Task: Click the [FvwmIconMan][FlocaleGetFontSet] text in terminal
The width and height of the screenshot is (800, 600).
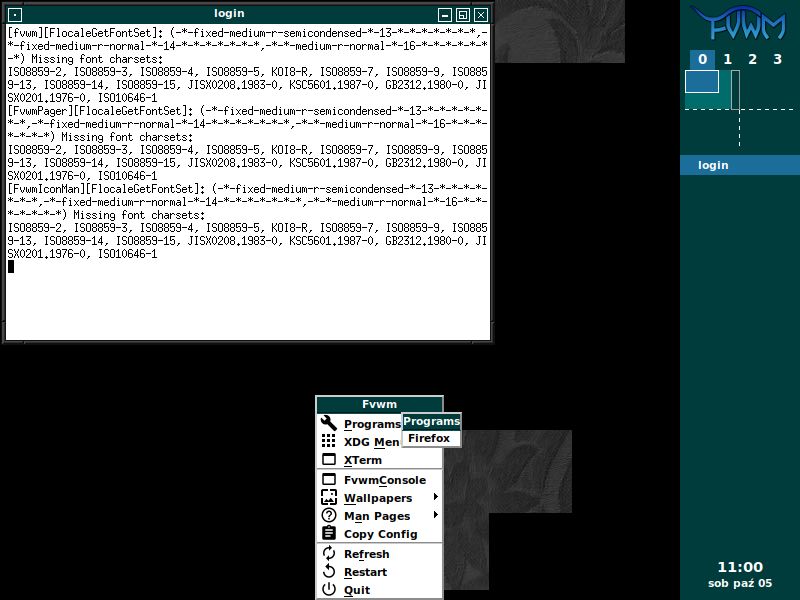Action: 106,189
